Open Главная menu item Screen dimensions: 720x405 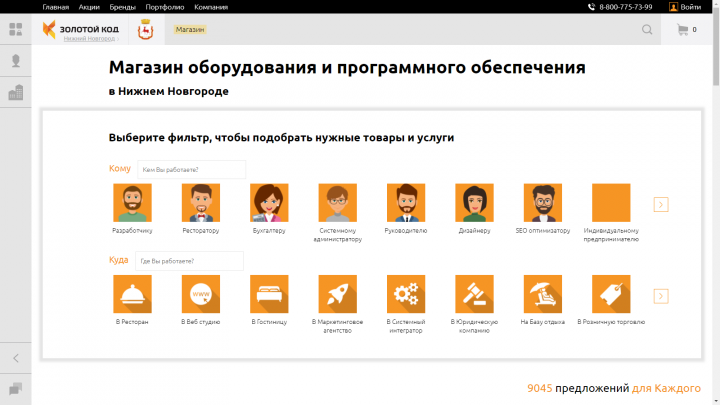click(56, 7)
